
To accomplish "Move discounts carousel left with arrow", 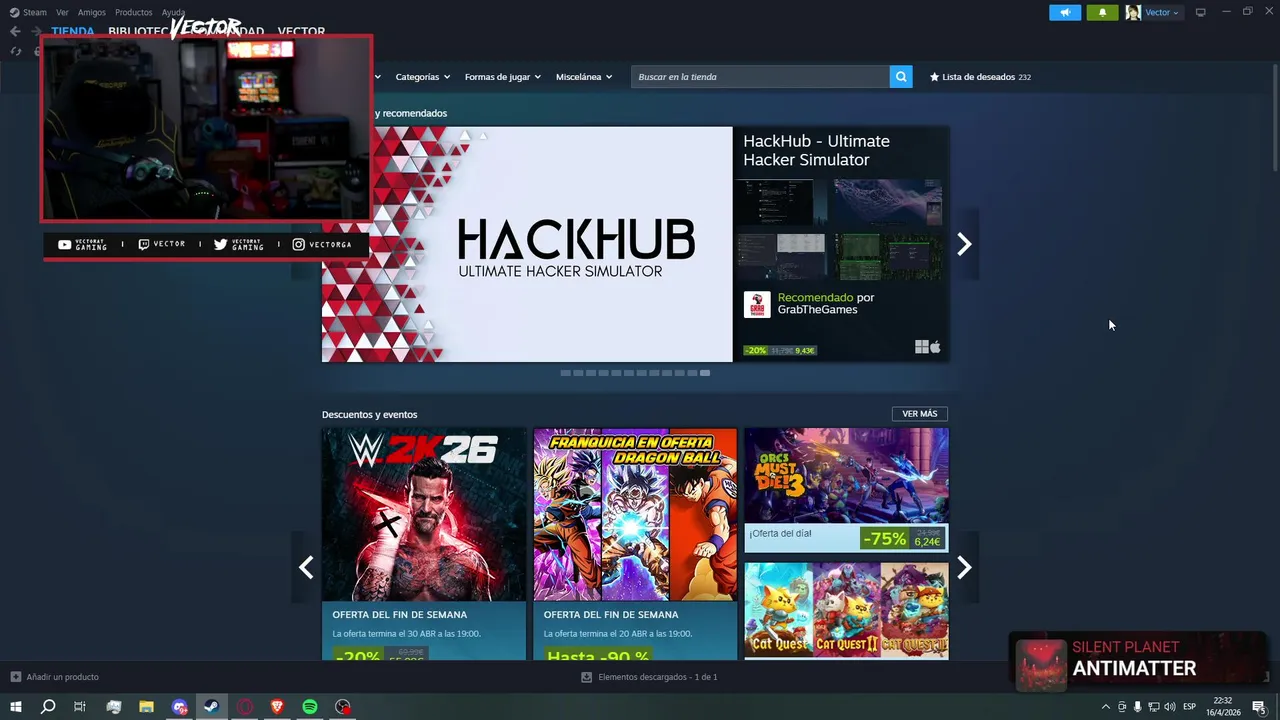I will (306, 567).
